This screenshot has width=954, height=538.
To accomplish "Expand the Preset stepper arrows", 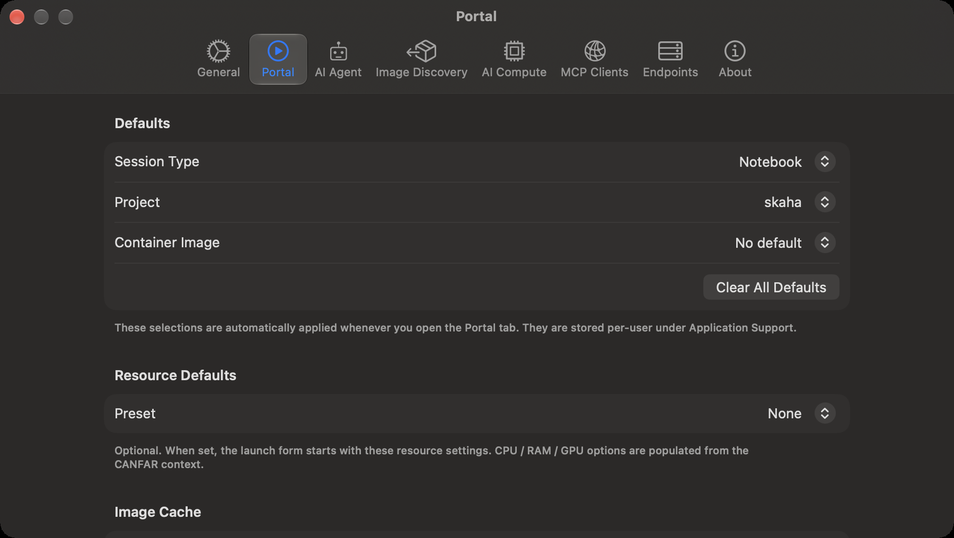I will 824,413.
